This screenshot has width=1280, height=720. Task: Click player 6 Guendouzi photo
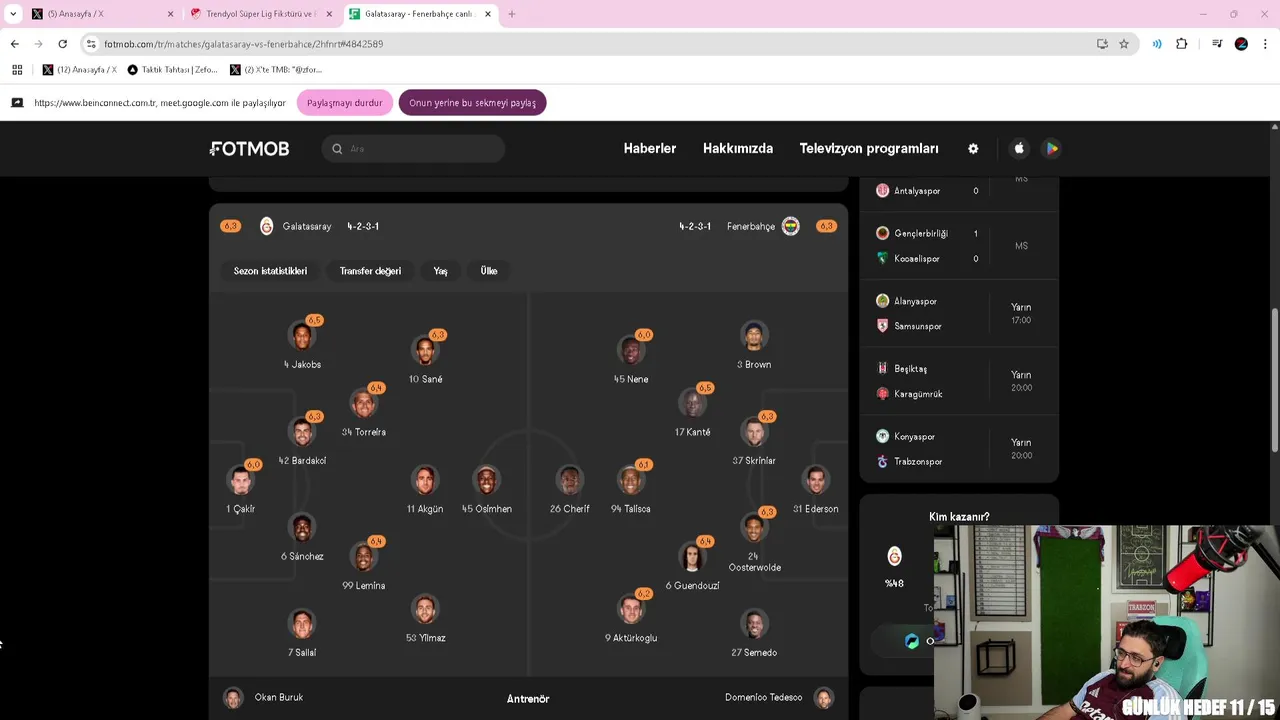coord(692,557)
